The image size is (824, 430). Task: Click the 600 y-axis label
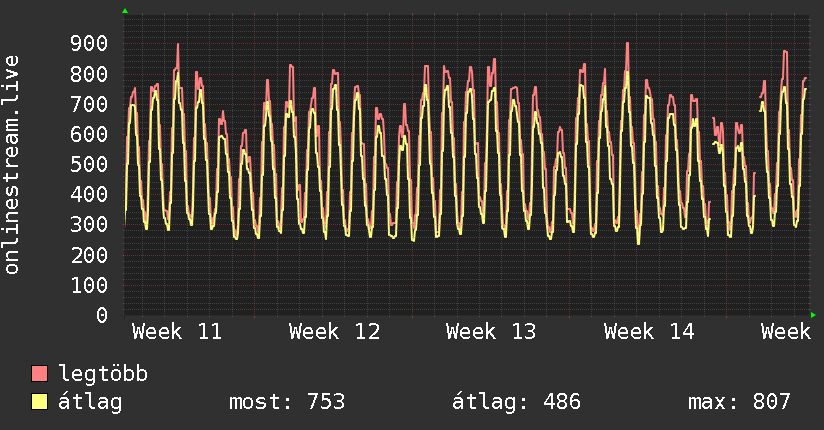pyautogui.click(x=89, y=134)
